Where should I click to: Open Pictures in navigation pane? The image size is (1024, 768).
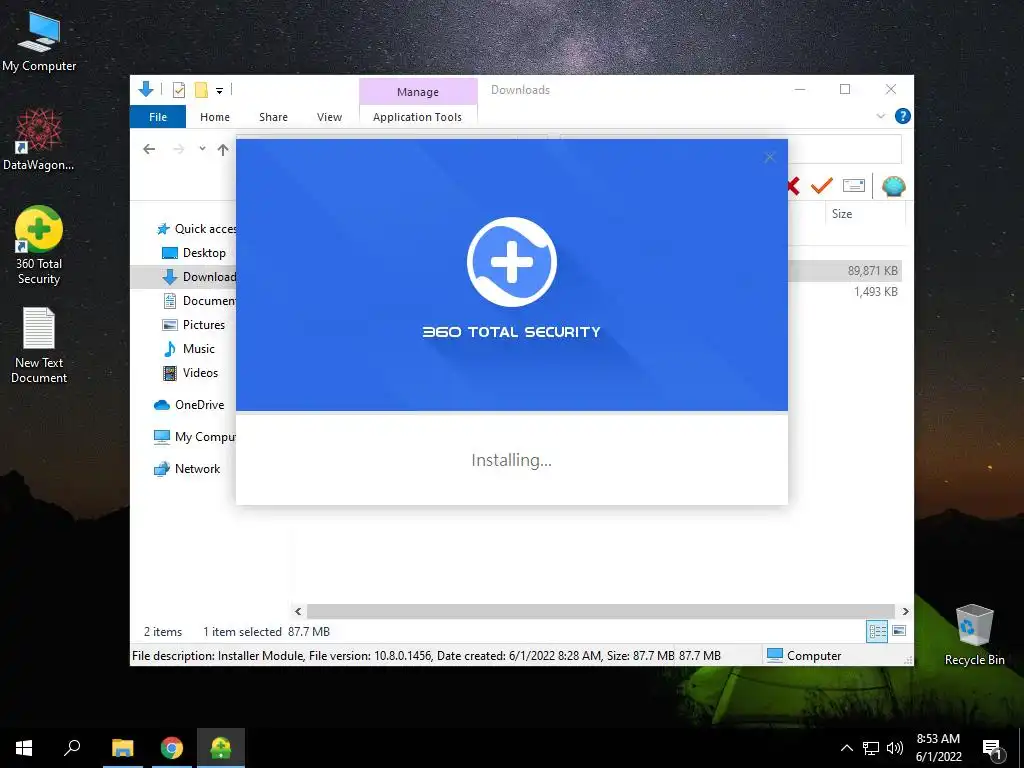coord(193,325)
